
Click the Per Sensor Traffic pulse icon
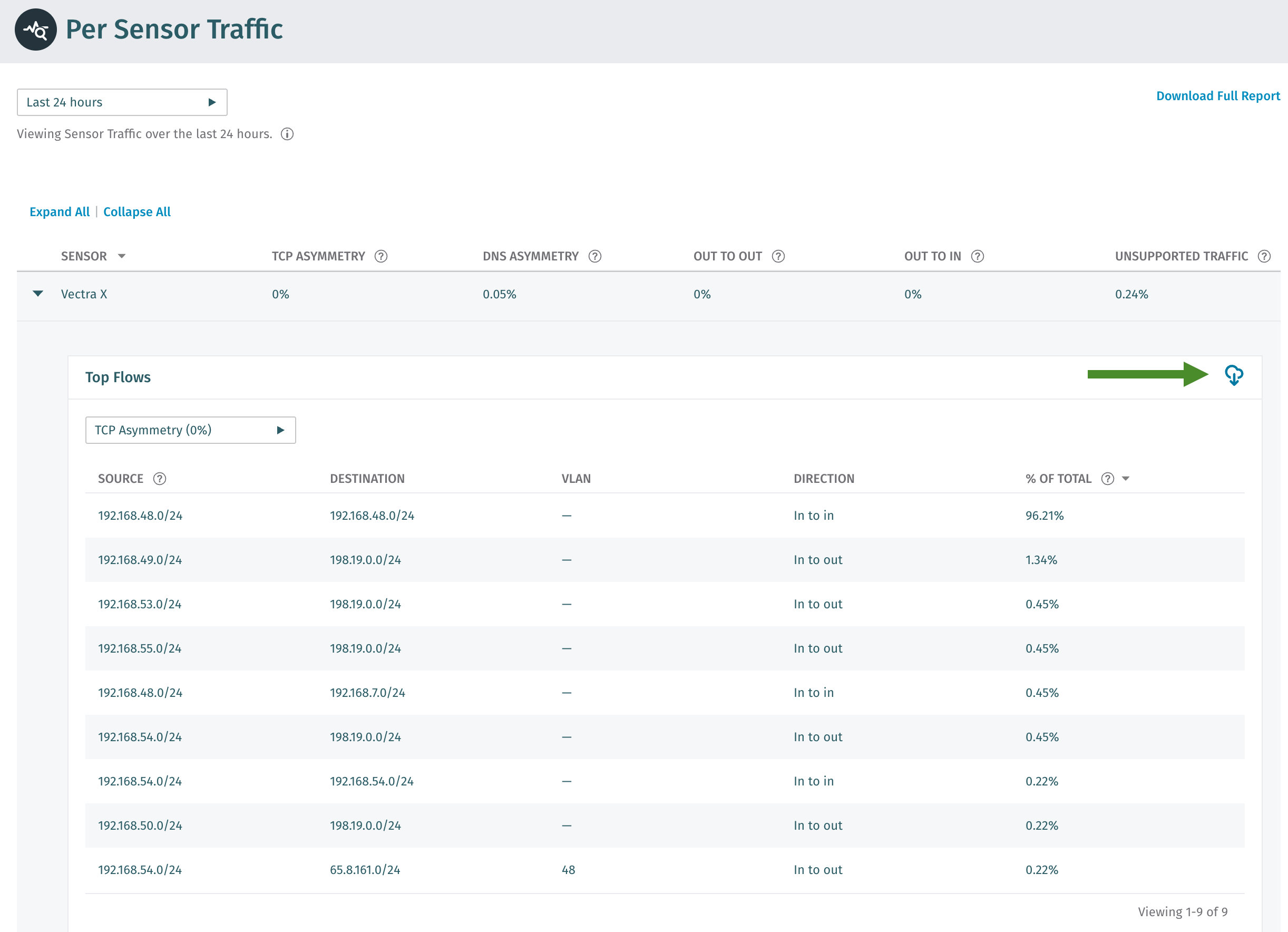coord(35,30)
